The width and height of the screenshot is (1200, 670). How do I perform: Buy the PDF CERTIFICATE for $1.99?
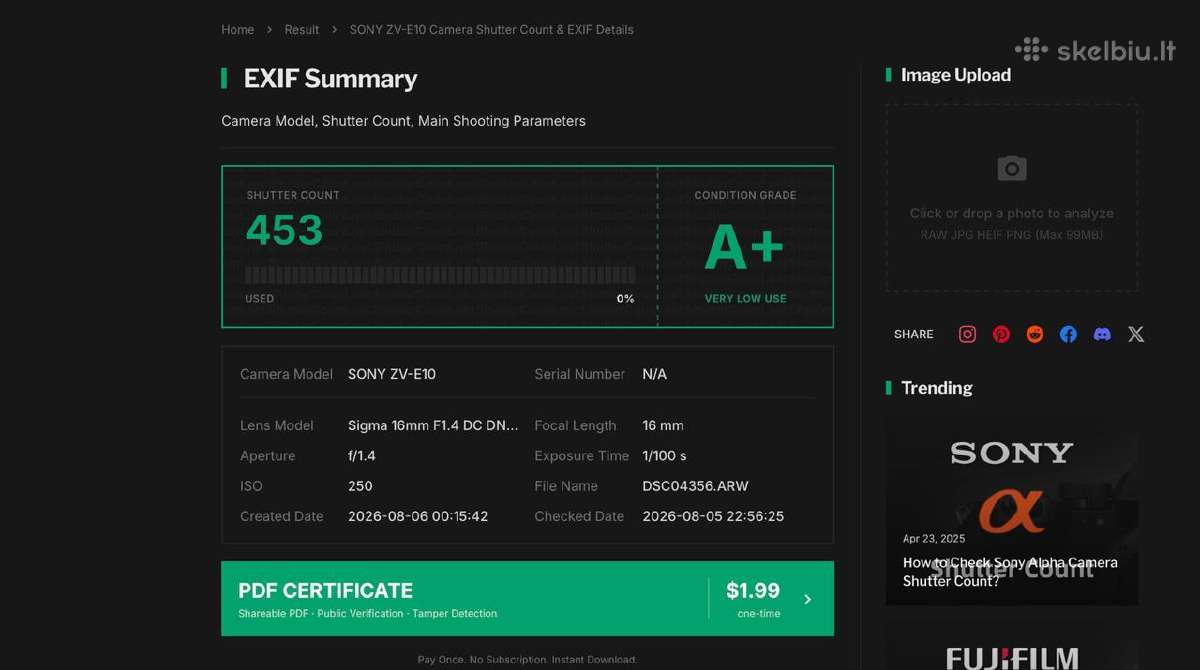point(527,598)
